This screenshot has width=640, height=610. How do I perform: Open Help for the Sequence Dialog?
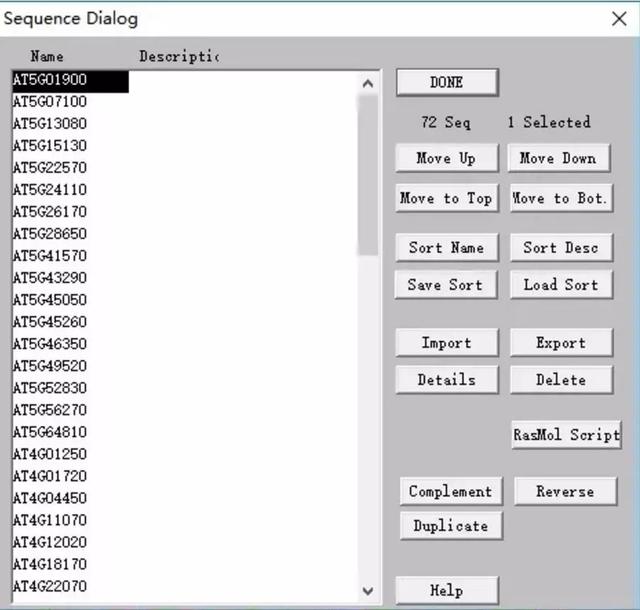tap(447, 590)
